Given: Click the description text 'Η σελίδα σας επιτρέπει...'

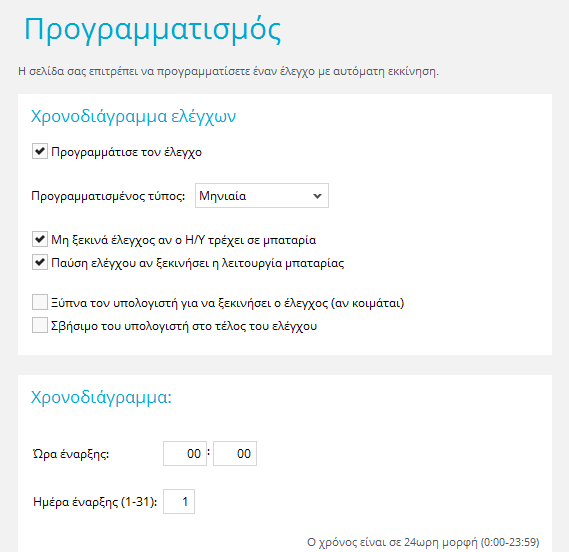Looking at the screenshot, I should tap(228, 71).
